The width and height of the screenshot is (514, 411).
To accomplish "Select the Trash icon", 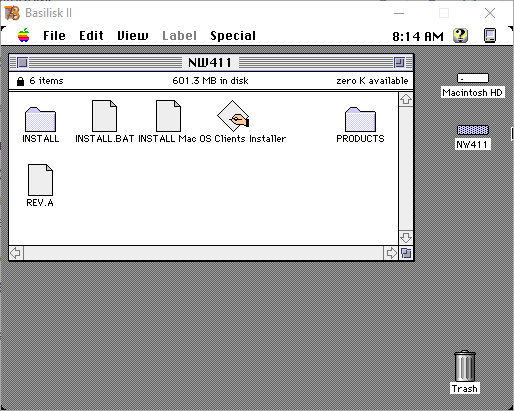I will point(465,366).
